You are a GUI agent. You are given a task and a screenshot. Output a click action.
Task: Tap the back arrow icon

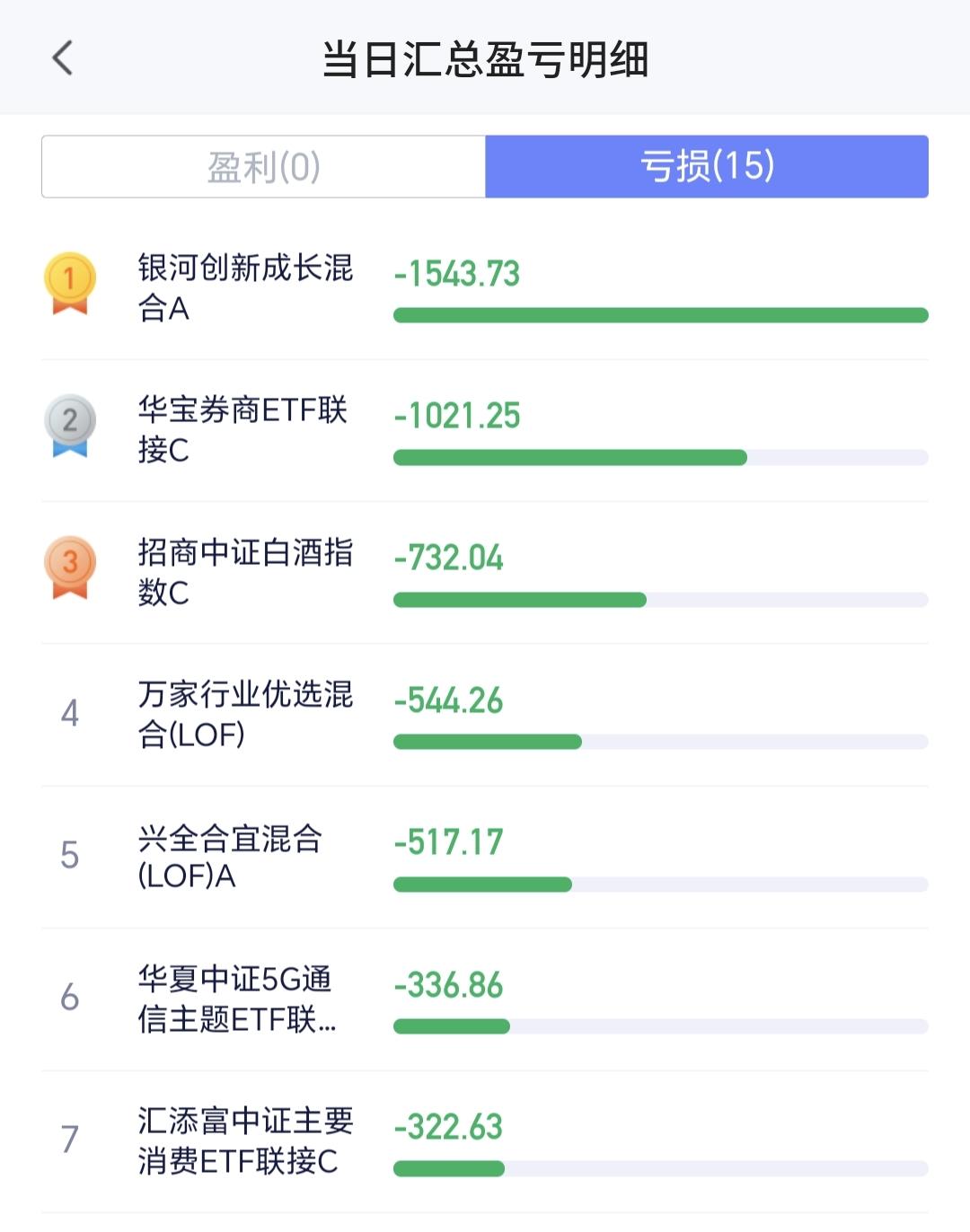[x=63, y=59]
